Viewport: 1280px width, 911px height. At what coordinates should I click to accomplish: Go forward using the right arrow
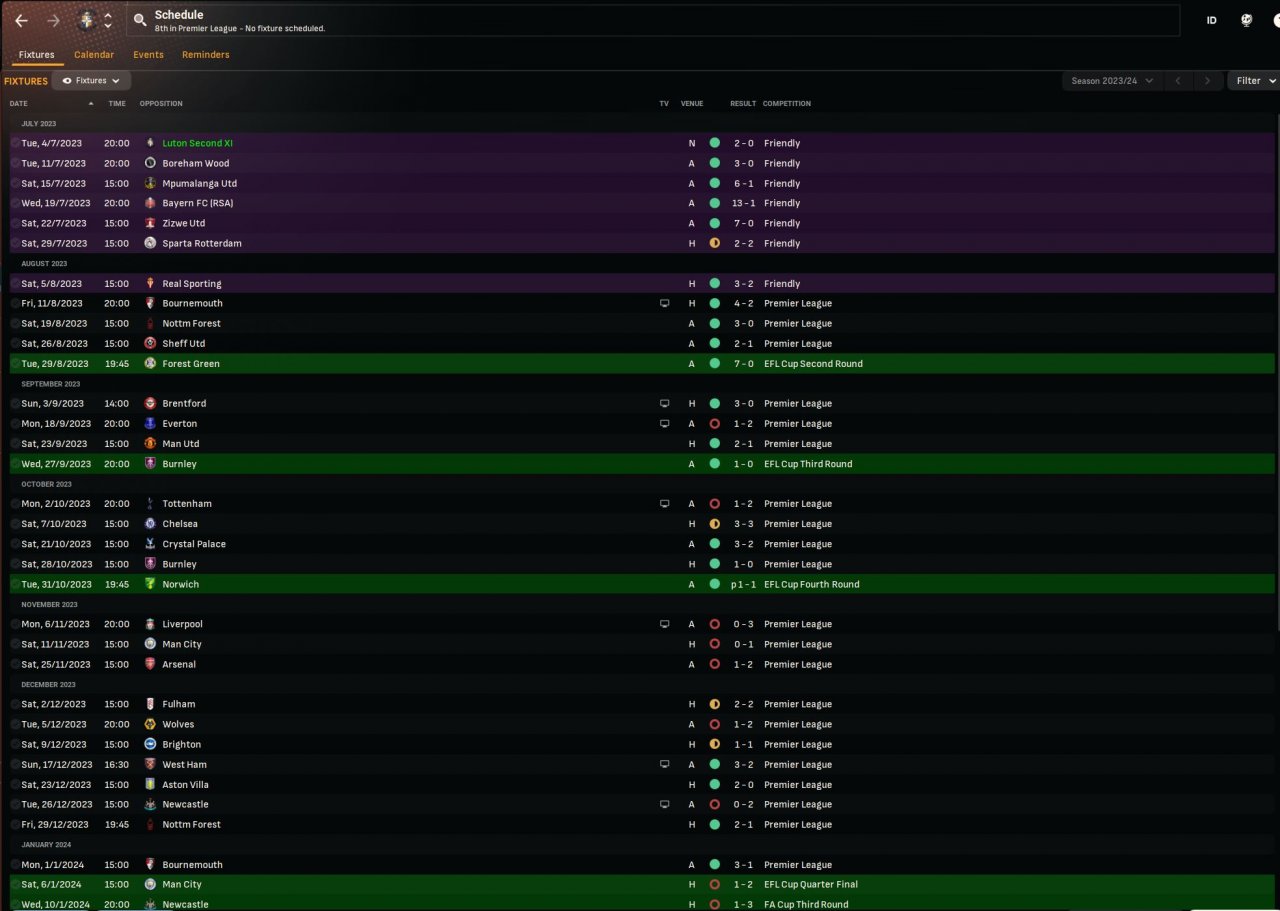click(53, 20)
